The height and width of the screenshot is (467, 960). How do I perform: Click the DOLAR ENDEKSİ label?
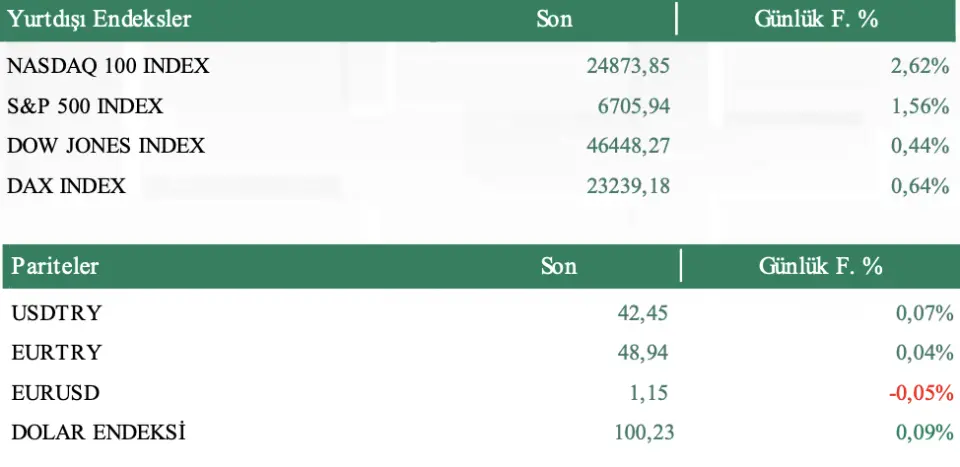(x=99, y=433)
